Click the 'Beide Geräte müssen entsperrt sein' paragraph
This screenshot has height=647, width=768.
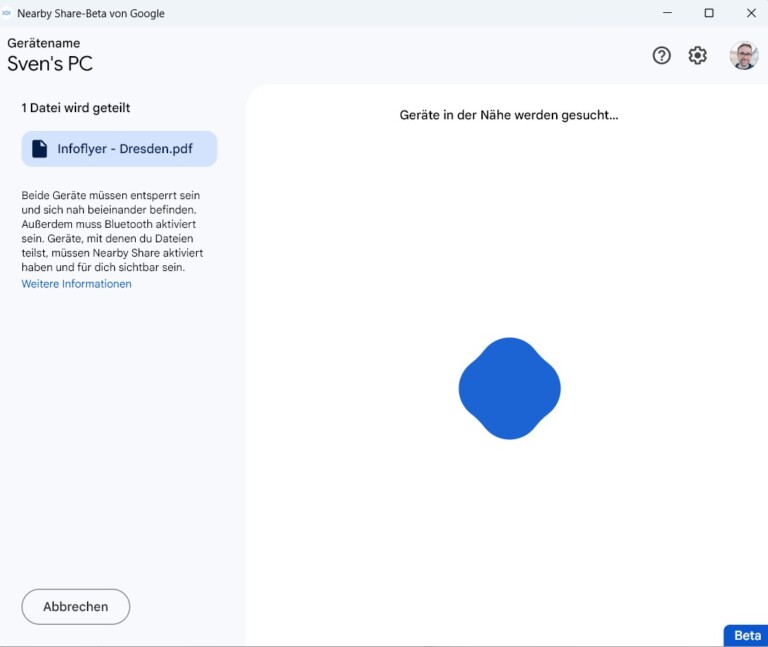pyautogui.click(x=112, y=231)
